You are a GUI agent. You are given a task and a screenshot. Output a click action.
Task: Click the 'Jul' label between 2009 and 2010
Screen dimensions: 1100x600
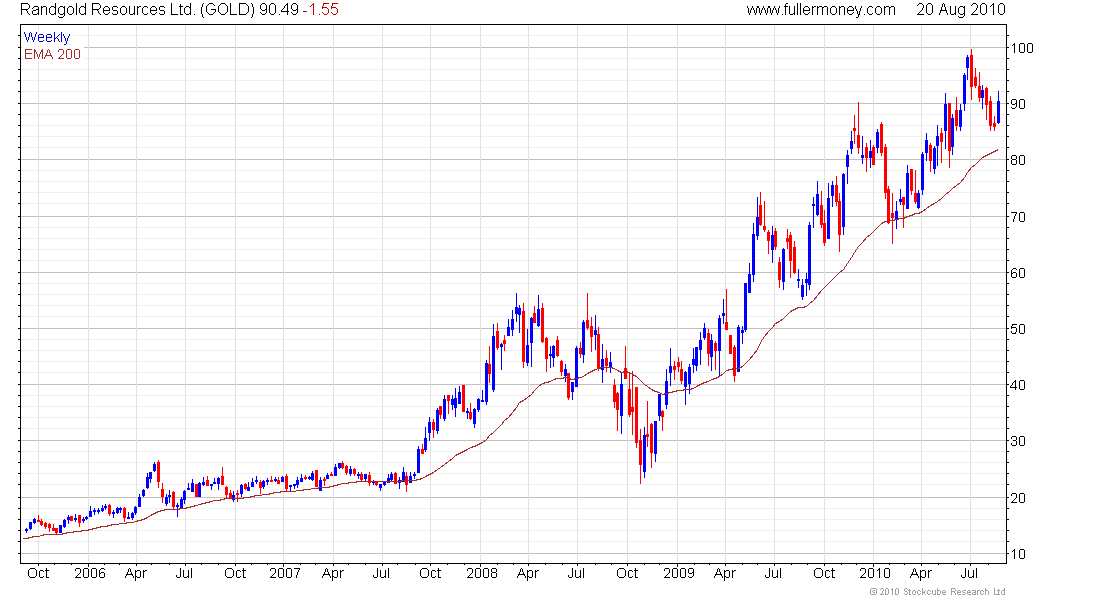773,573
